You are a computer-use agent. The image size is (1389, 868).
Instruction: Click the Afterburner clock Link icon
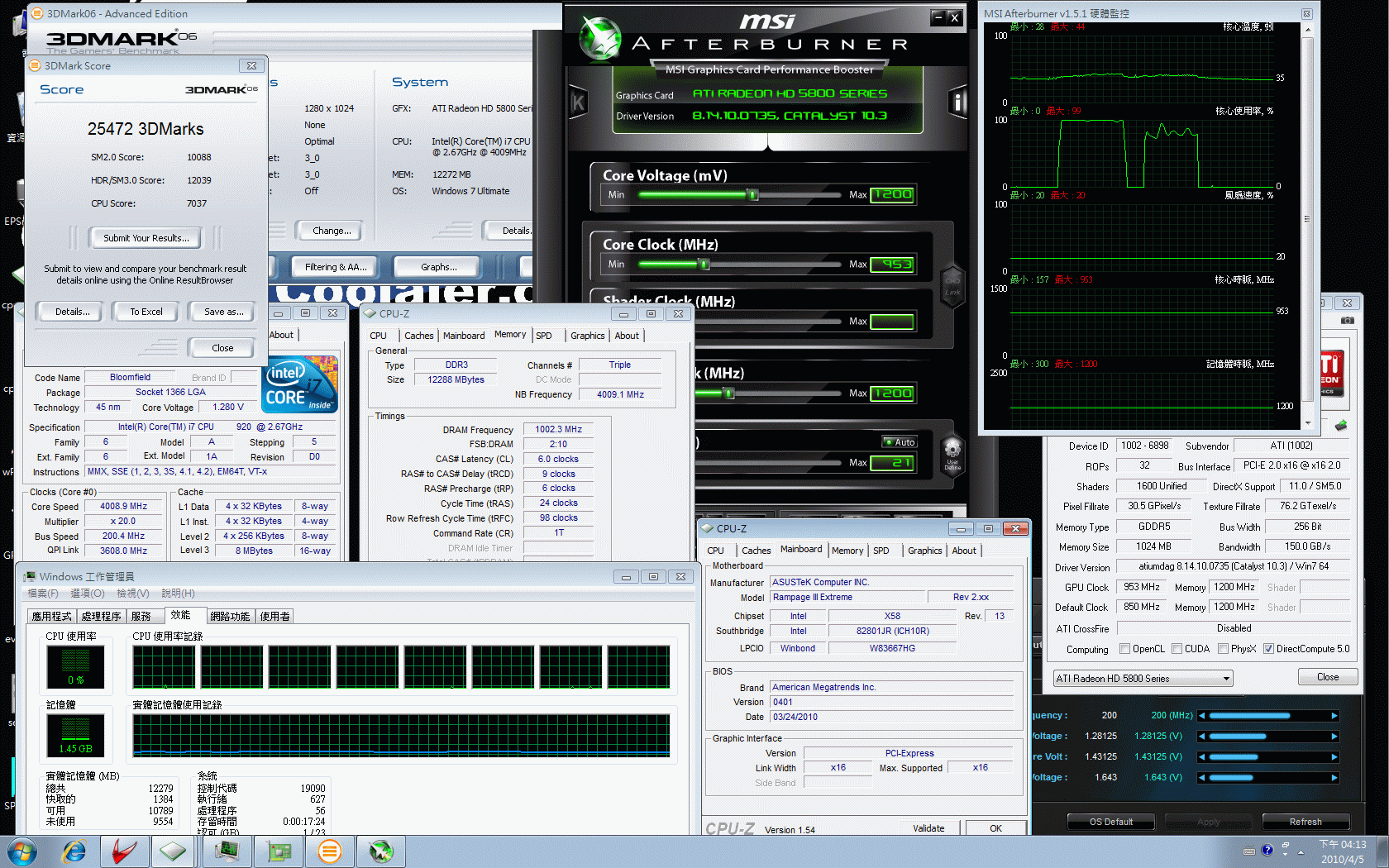952,287
